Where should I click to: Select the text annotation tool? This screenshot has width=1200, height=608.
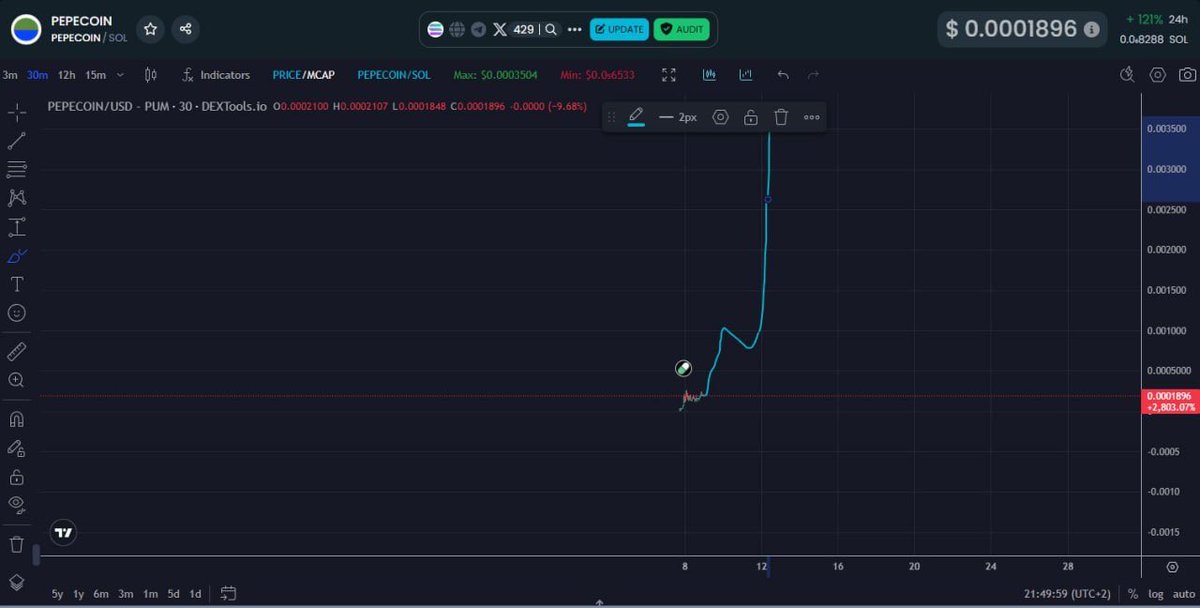pyautogui.click(x=17, y=285)
